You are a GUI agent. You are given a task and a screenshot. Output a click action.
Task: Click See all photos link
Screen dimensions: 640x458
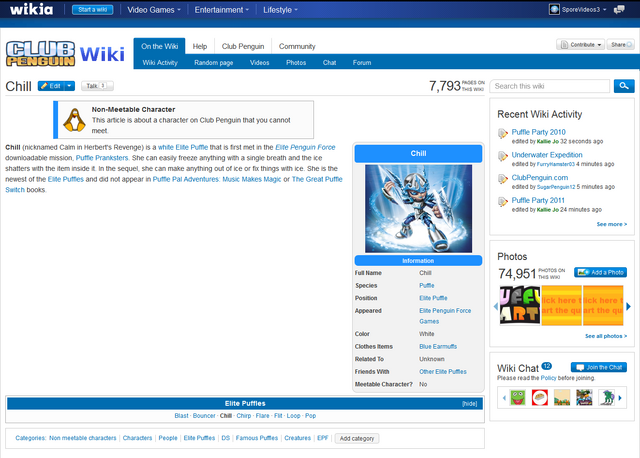point(606,336)
